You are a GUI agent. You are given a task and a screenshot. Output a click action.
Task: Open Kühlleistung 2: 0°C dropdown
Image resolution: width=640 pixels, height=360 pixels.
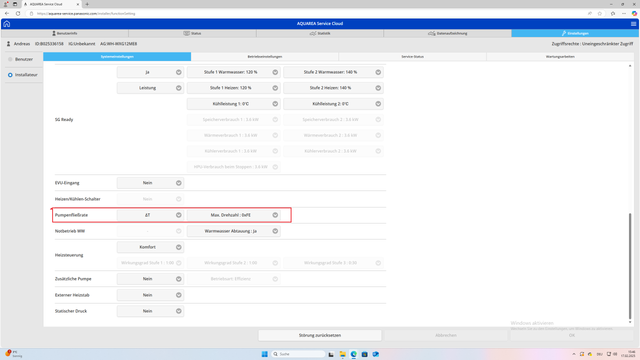(x=333, y=104)
